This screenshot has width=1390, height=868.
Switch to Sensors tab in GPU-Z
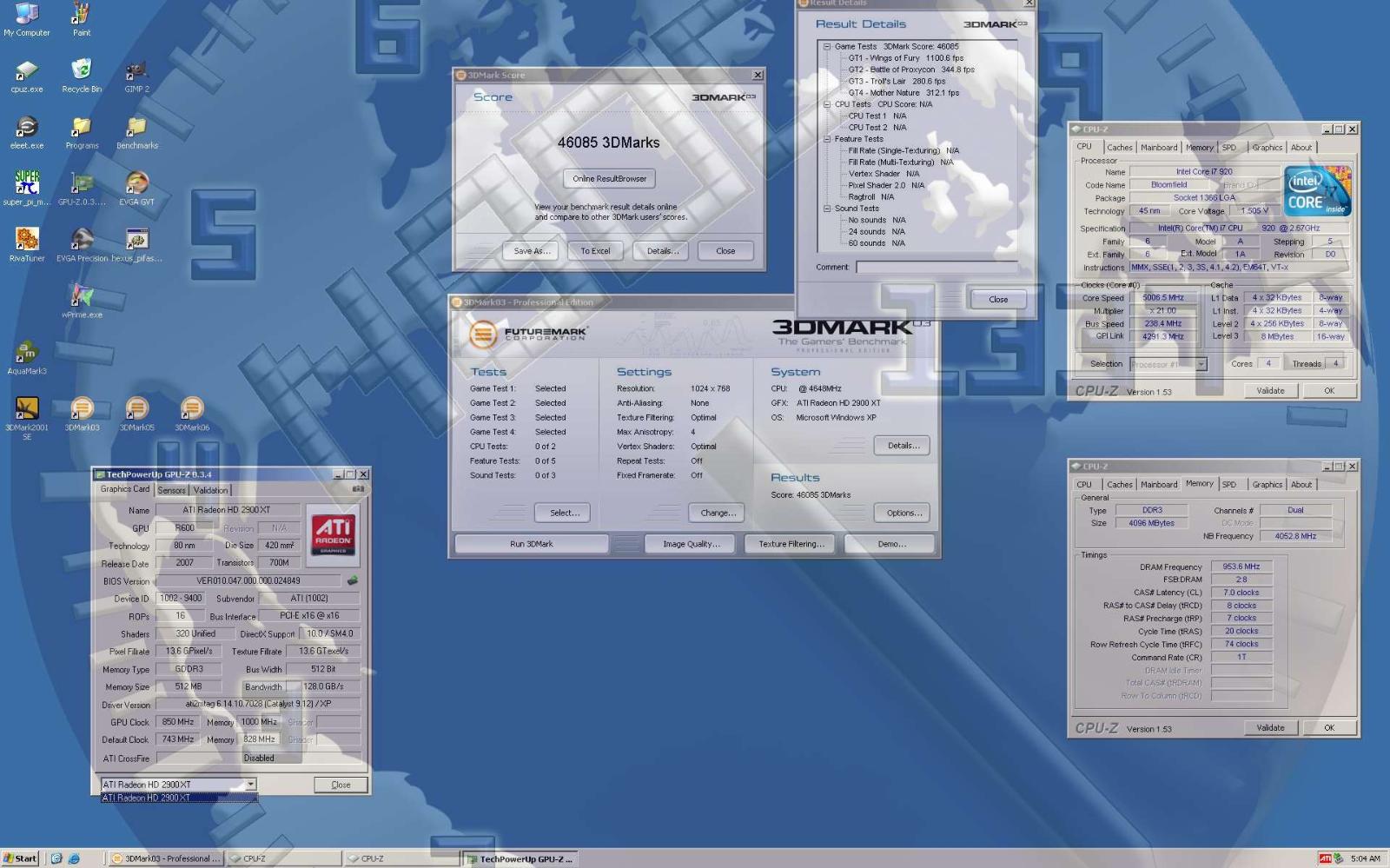pyautogui.click(x=171, y=490)
